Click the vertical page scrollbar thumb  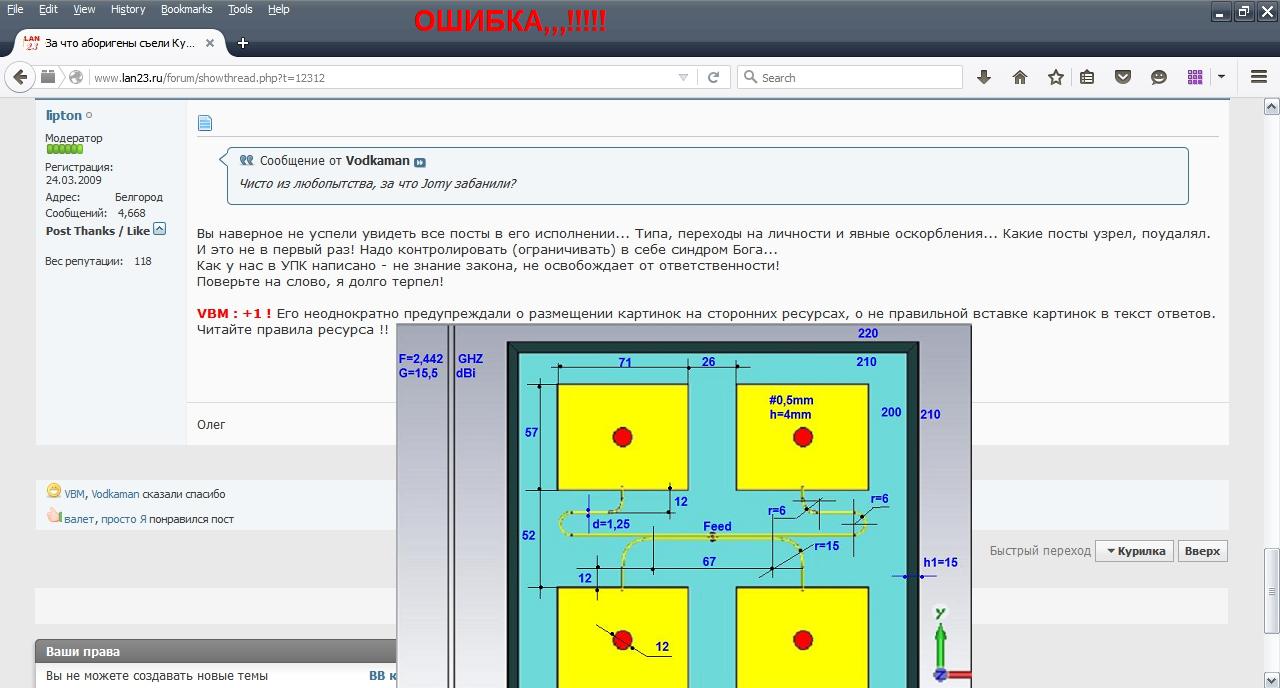click(x=1271, y=590)
